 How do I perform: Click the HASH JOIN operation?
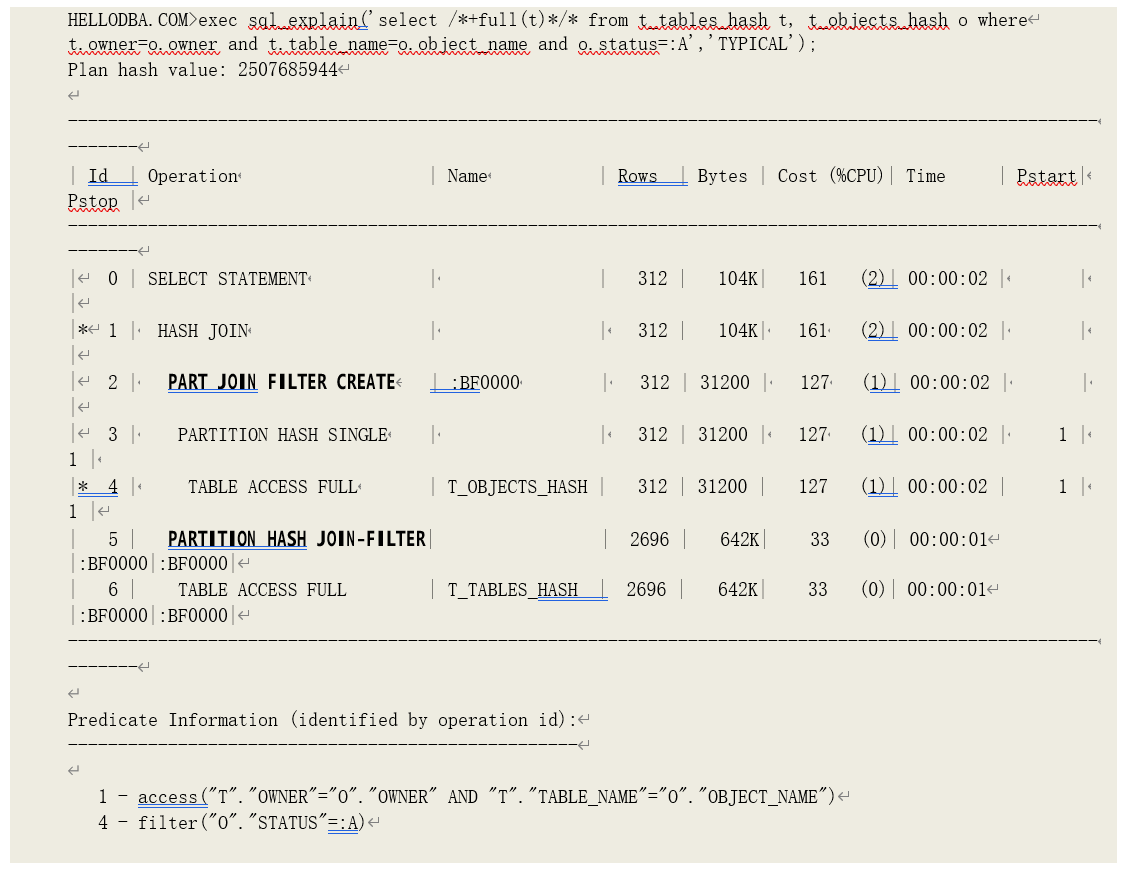[x=203, y=331]
